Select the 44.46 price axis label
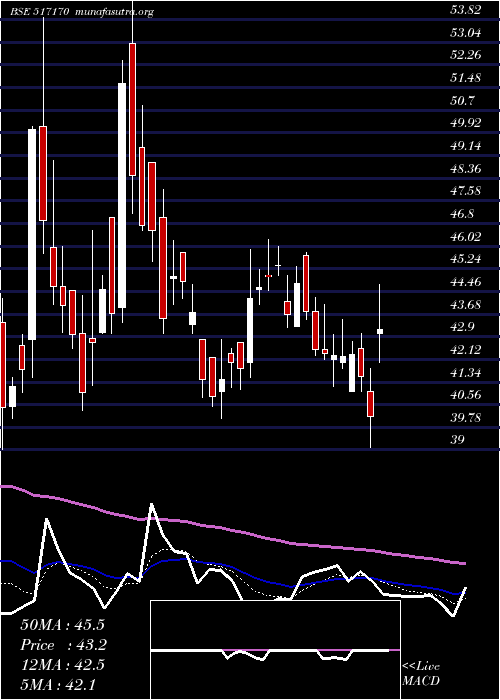Image resolution: width=500 pixels, height=700 pixels. pos(466,282)
